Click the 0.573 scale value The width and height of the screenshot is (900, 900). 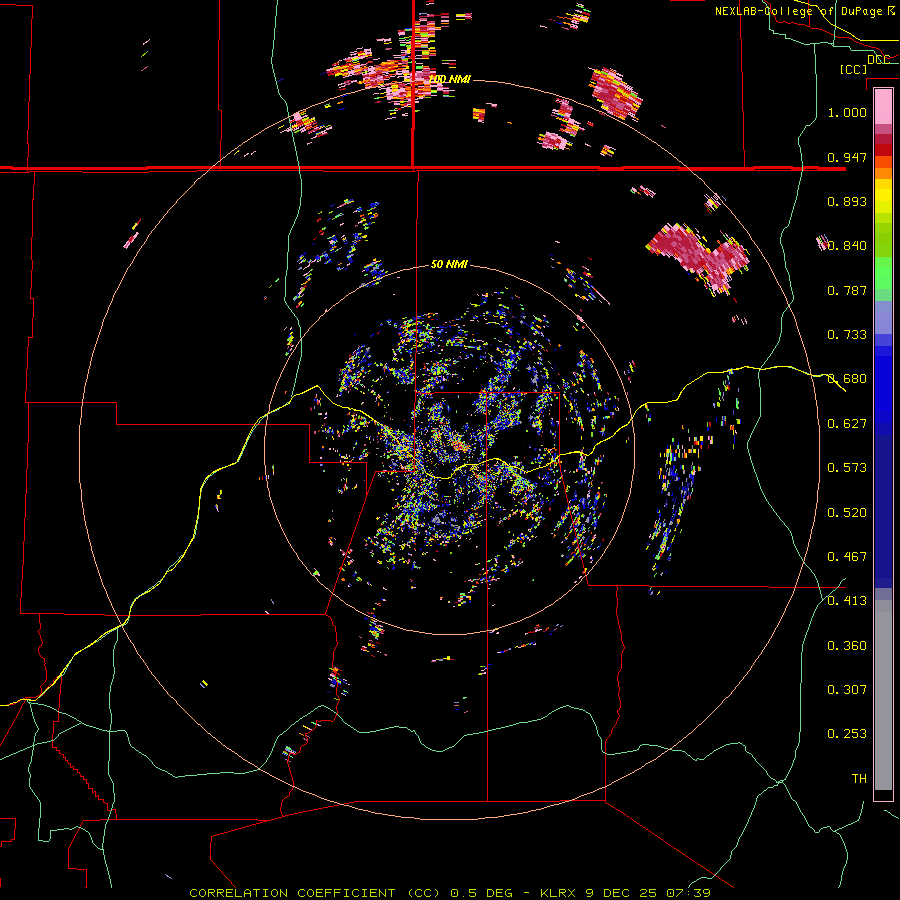point(847,468)
